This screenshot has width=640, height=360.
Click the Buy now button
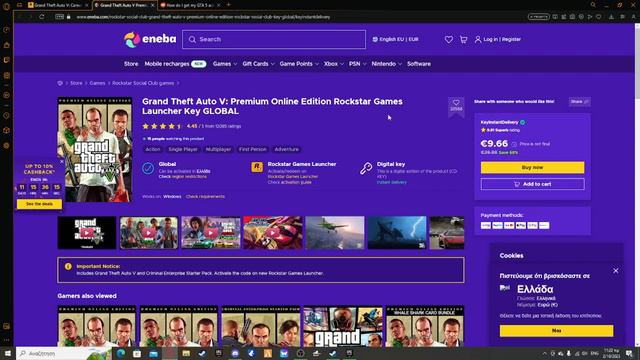(532, 167)
